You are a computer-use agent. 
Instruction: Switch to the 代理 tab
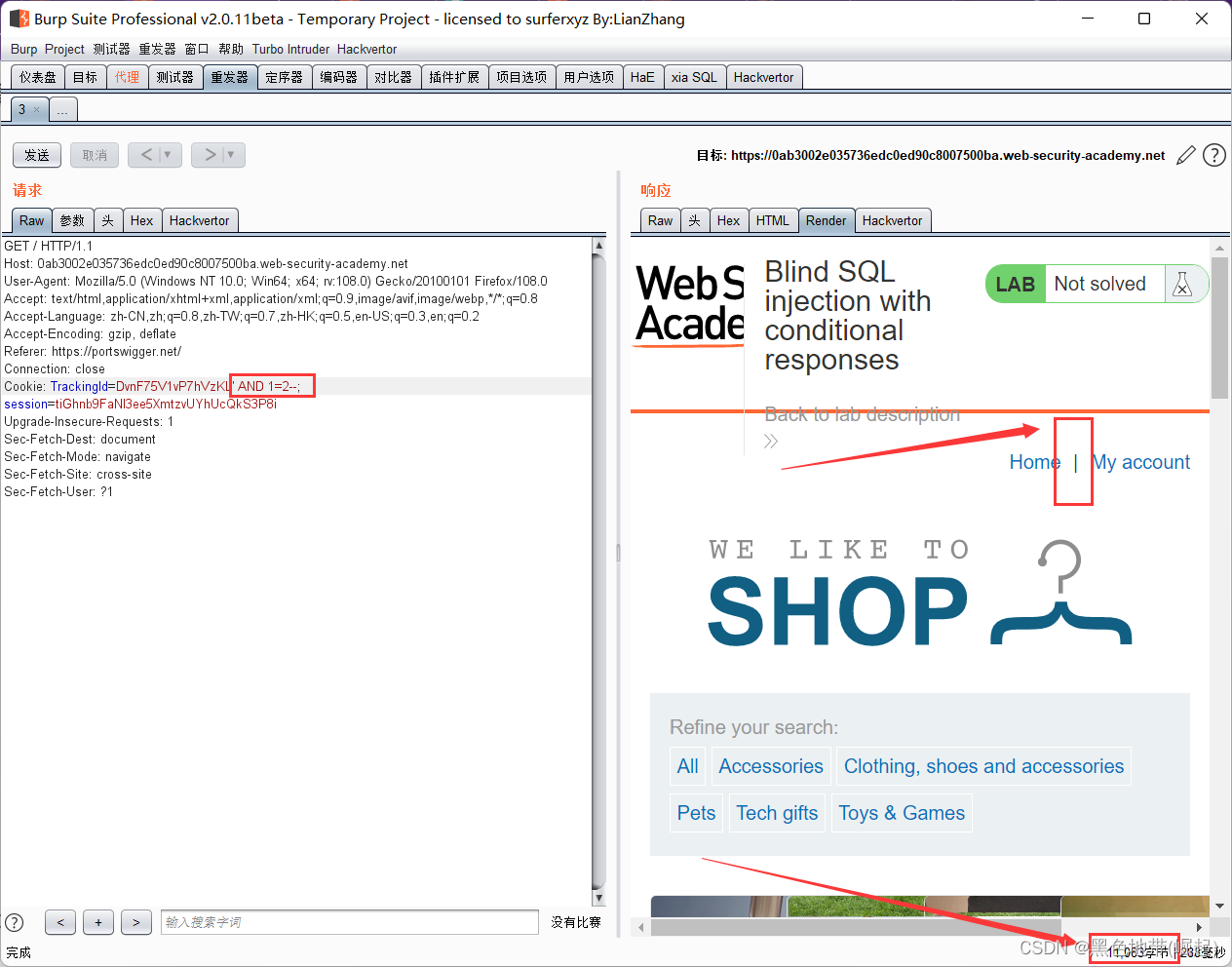127,77
